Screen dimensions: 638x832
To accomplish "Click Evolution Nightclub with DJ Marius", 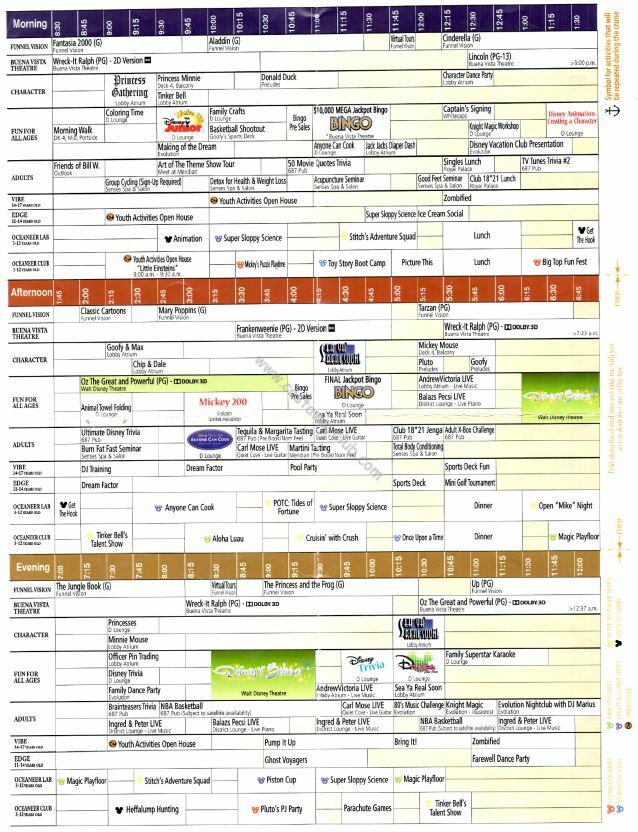I will pyautogui.click(x=546, y=705).
